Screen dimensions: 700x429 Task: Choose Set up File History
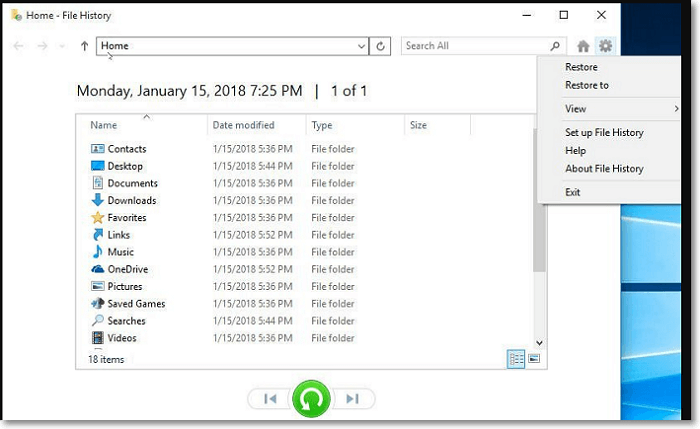(604, 133)
